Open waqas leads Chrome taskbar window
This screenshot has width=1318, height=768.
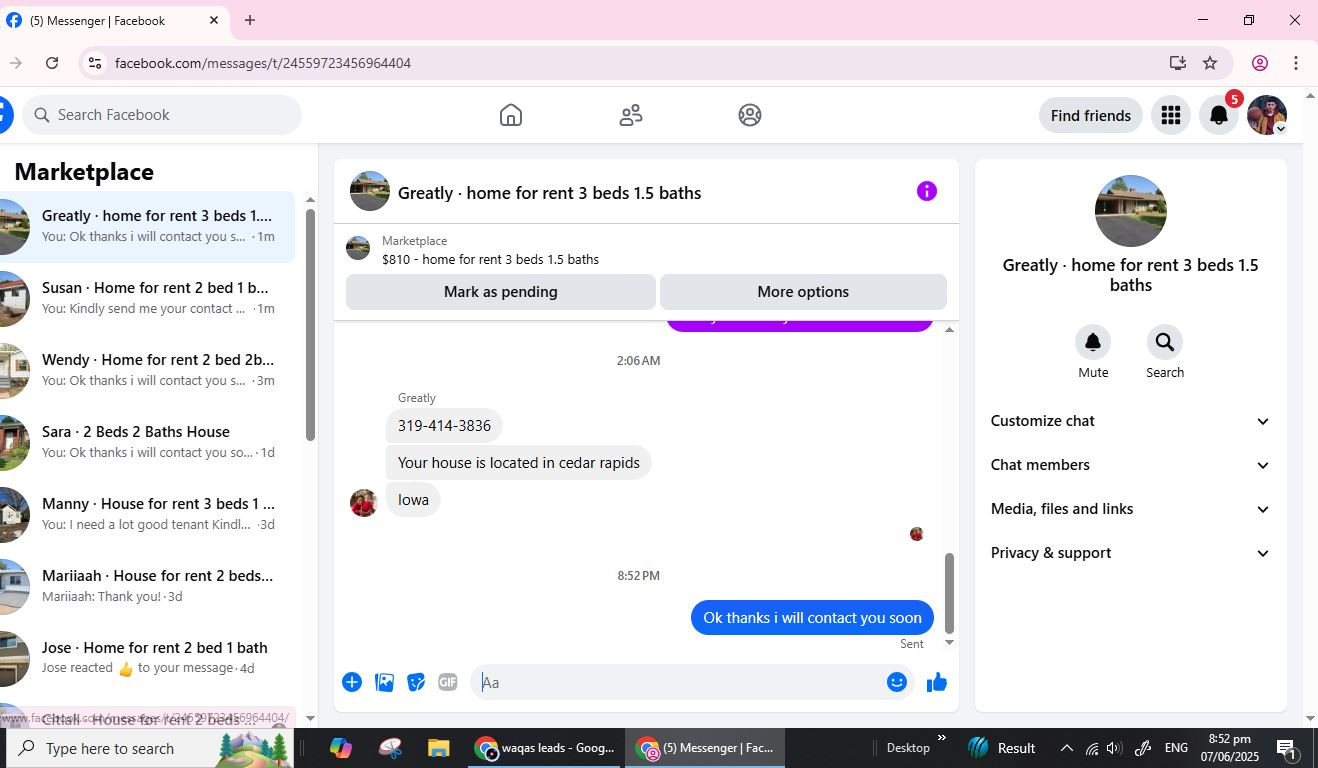click(547, 748)
